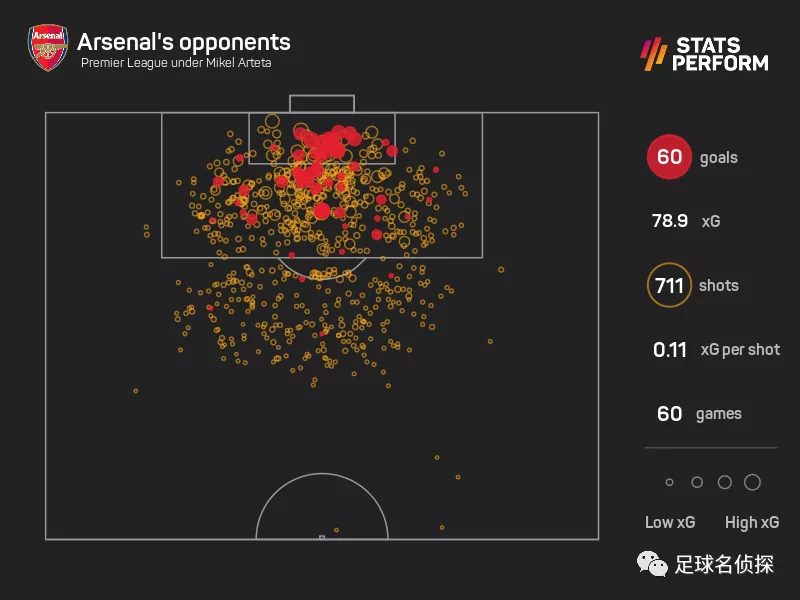Click the Arsenal's opponents title
Screen dimensions: 800x600
point(184,42)
